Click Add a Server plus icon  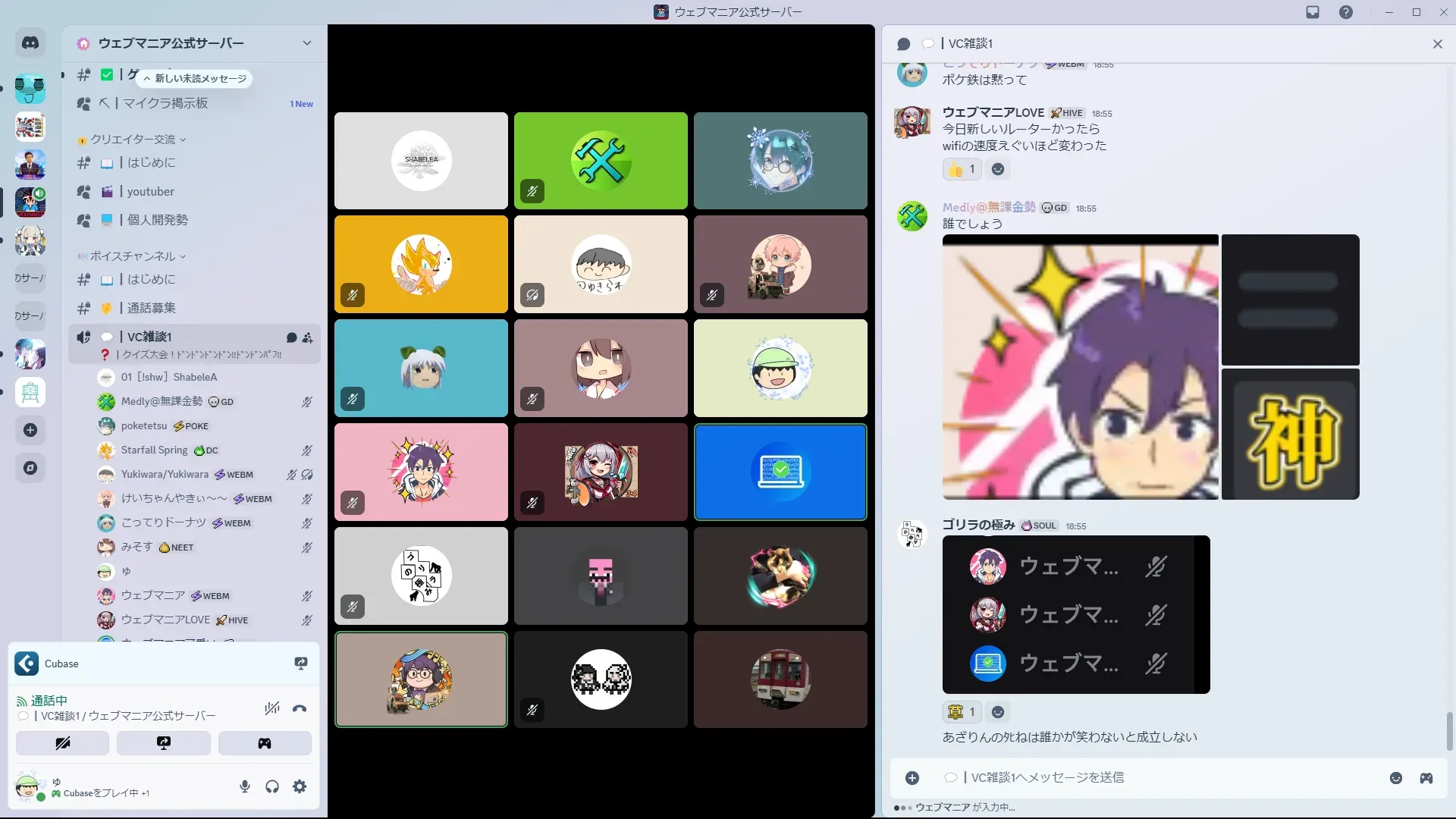tap(30, 430)
